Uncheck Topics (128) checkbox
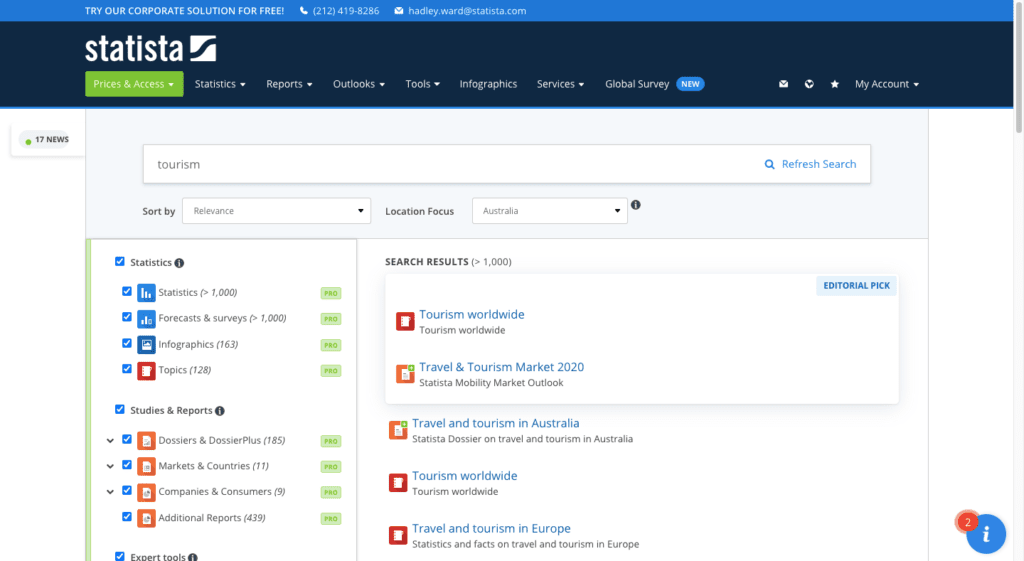Screen dimensions: 1024x561 (127, 368)
